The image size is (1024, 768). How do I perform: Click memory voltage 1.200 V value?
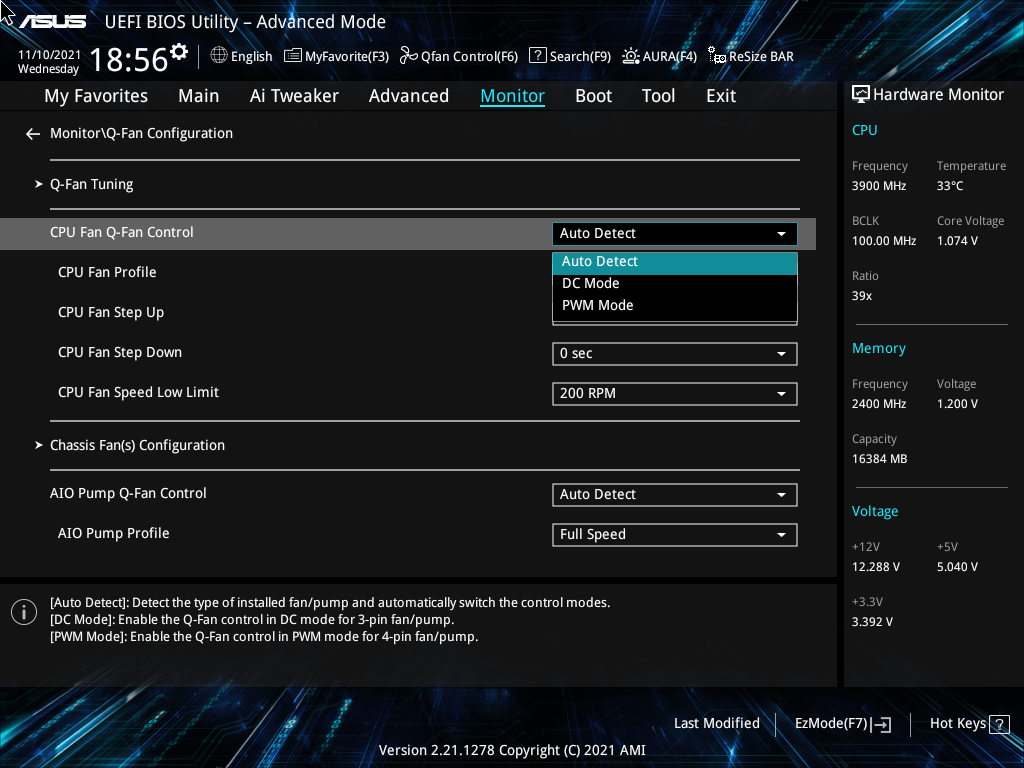point(957,404)
